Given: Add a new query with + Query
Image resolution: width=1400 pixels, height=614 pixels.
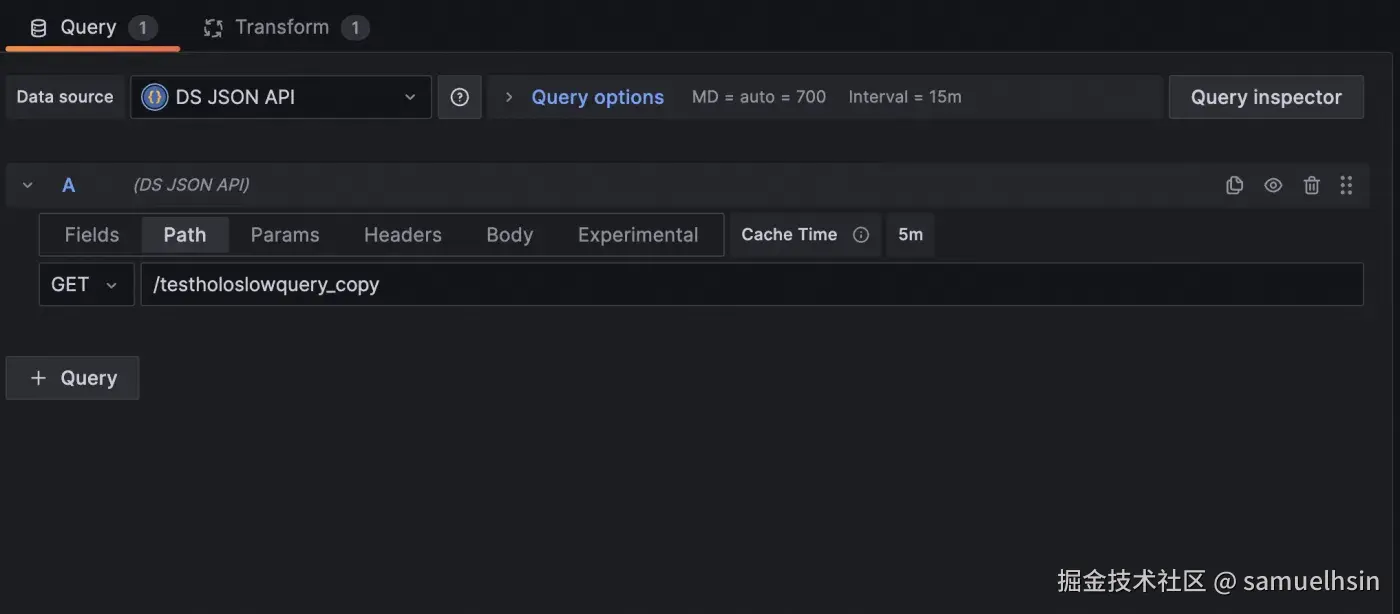Looking at the screenshot, I should (73, 378).
